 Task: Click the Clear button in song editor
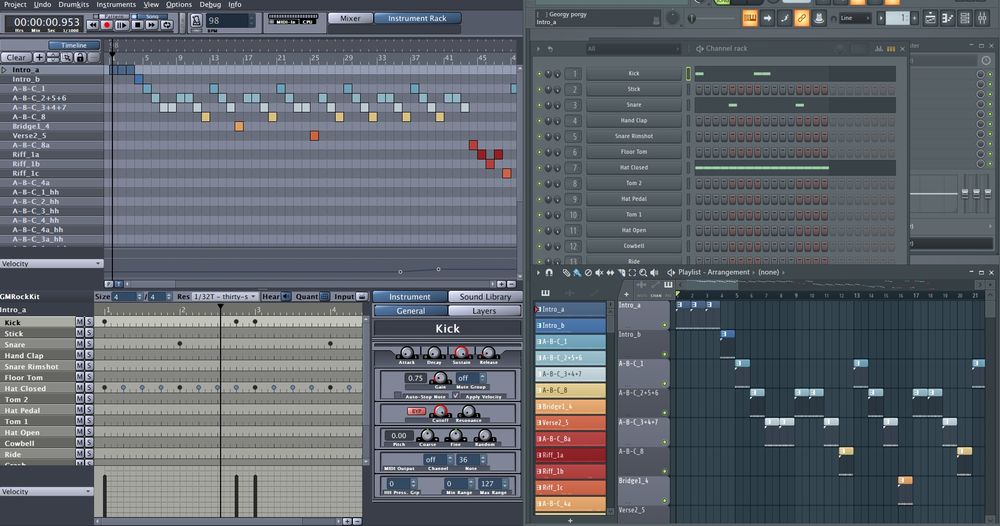click(x=16, y=57)
